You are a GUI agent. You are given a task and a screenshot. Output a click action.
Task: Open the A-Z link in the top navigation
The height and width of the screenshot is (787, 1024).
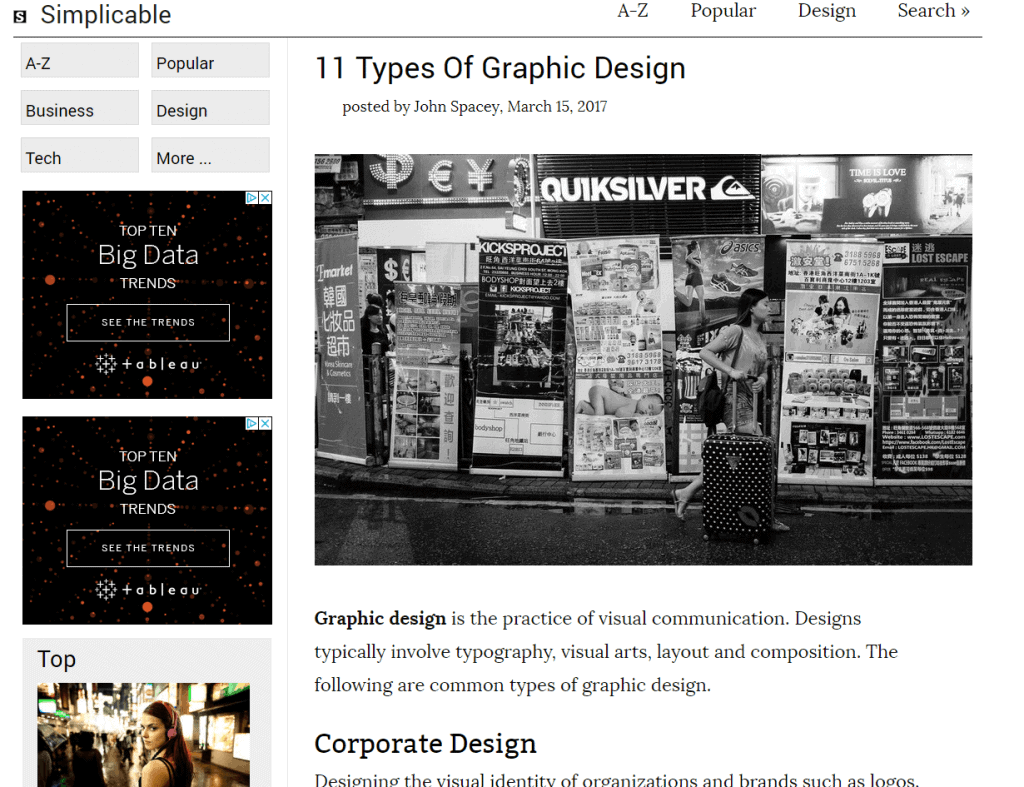point(632,11)
